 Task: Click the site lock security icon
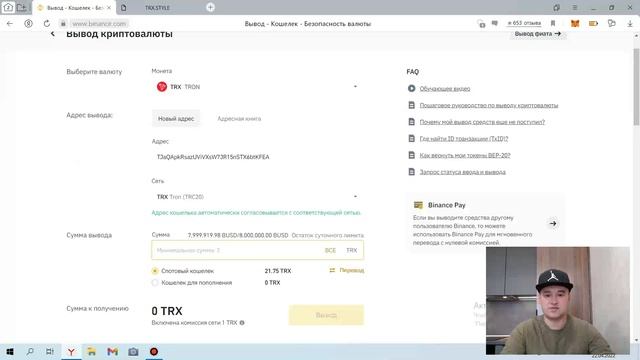pyautogui.click(x=63, y=24)
